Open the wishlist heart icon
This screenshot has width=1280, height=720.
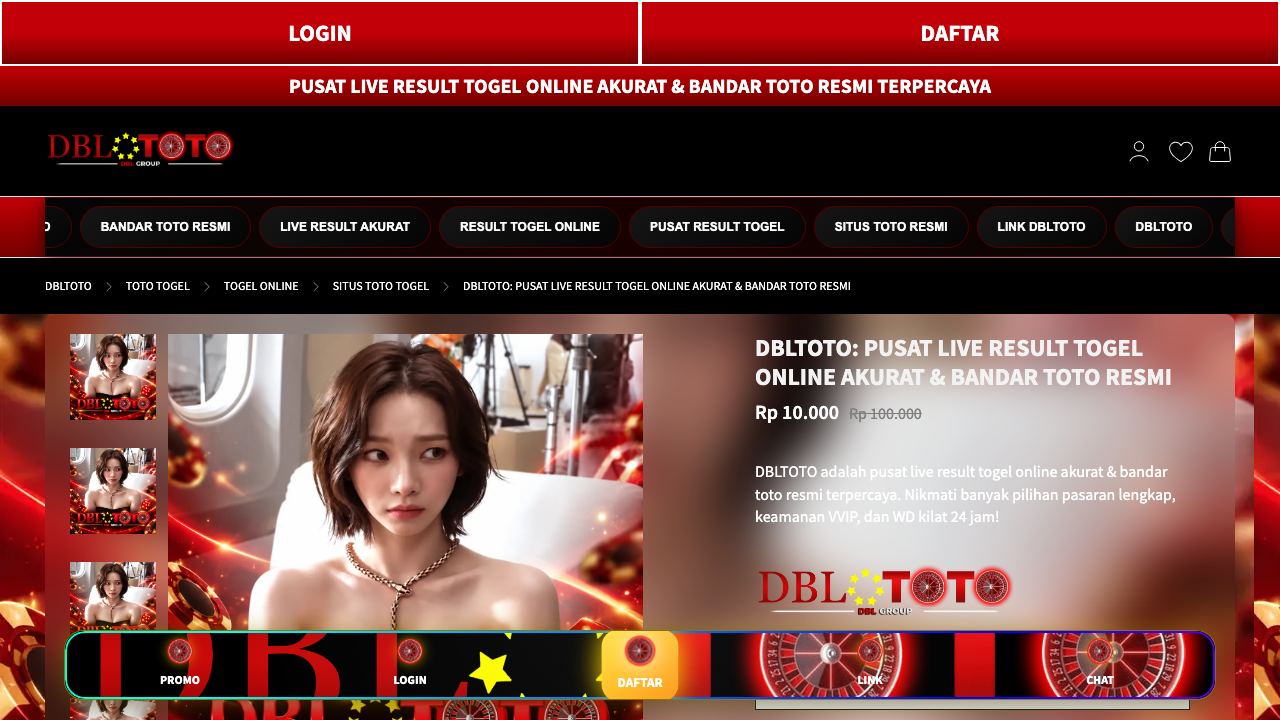(1181, 152)
